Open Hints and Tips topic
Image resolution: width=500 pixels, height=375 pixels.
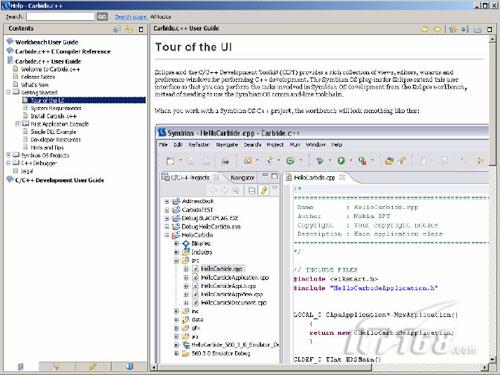tap(47, 147)
